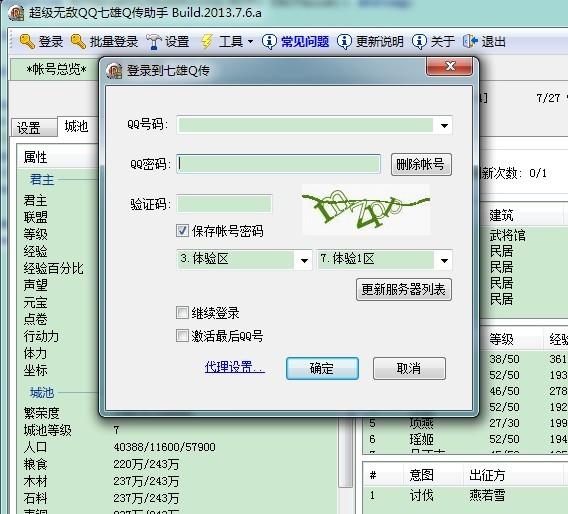568x514 pixels.
Task: Select the 元宝 attribute row
Action: 36,302
